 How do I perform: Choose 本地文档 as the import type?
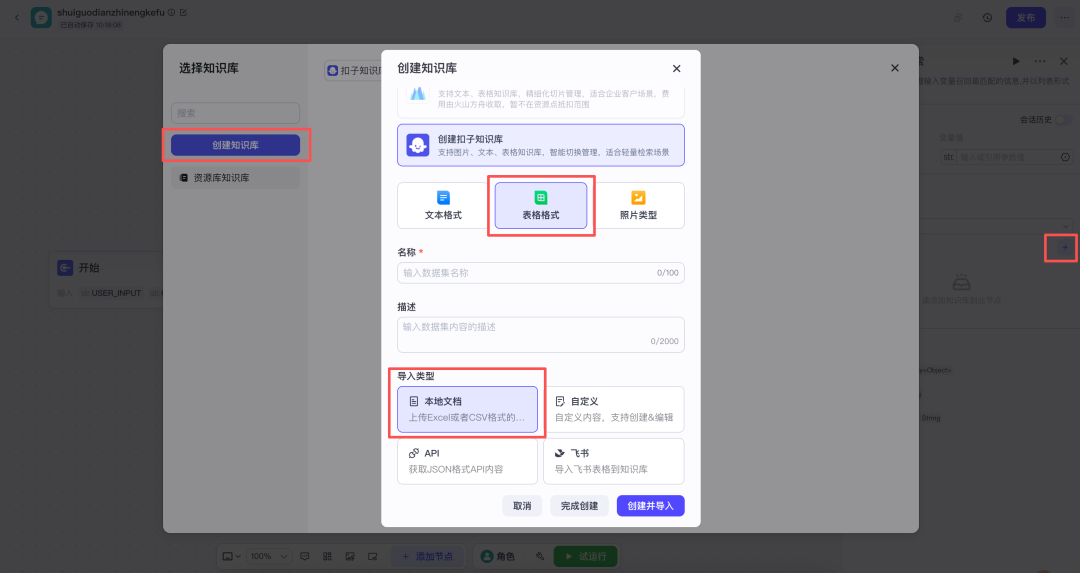(467, 409)
